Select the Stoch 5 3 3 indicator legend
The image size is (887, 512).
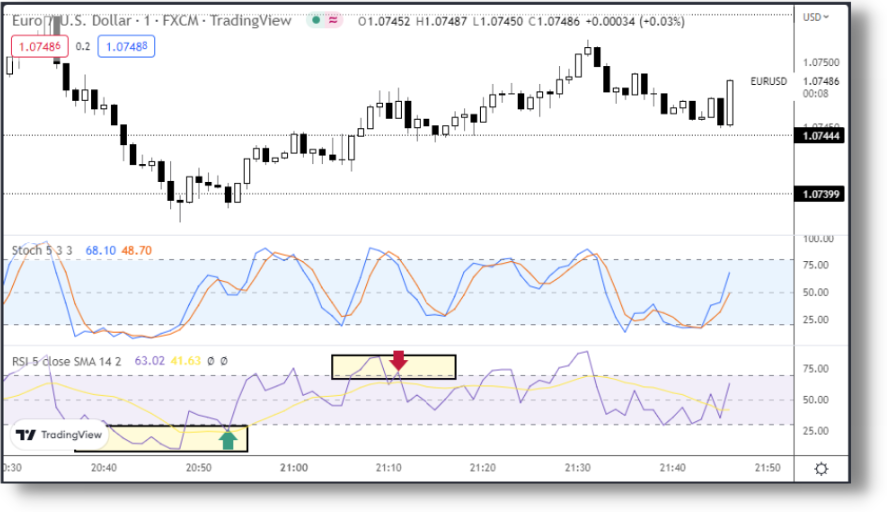click(42, 250)
